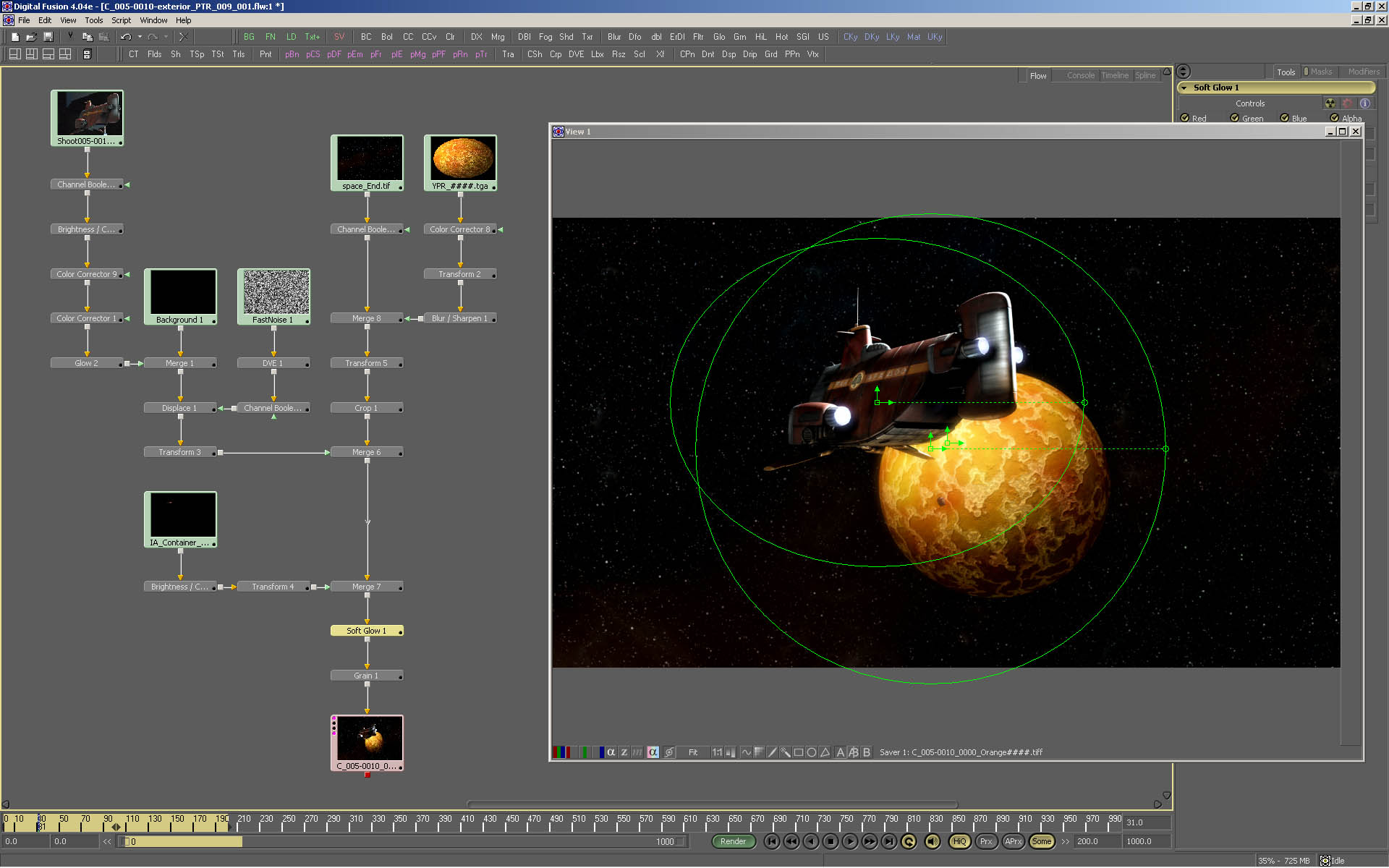
Task: Click the stop playback button
Action: 831,841
